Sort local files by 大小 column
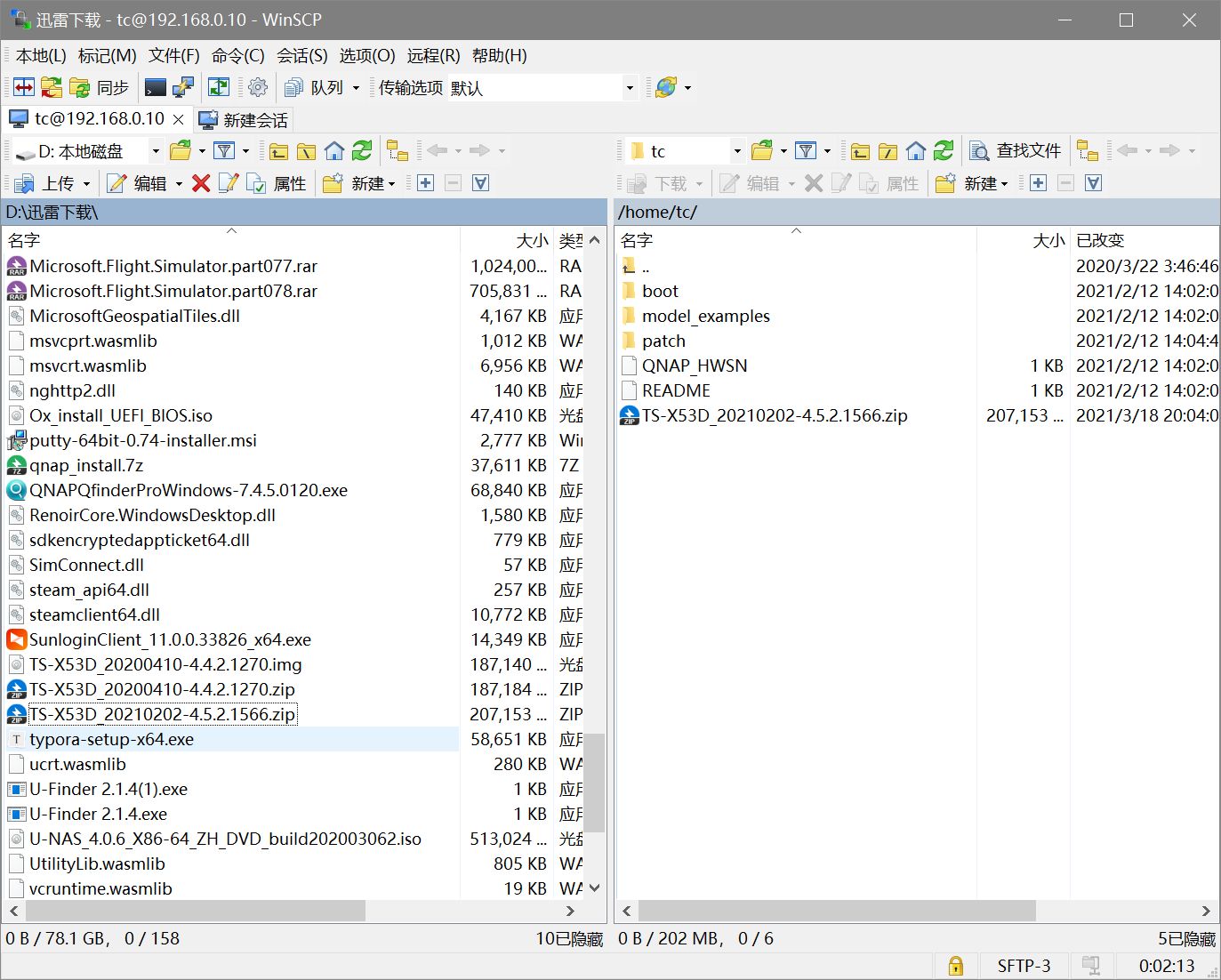The image size is (1221, 980). (x=507, y=240)
